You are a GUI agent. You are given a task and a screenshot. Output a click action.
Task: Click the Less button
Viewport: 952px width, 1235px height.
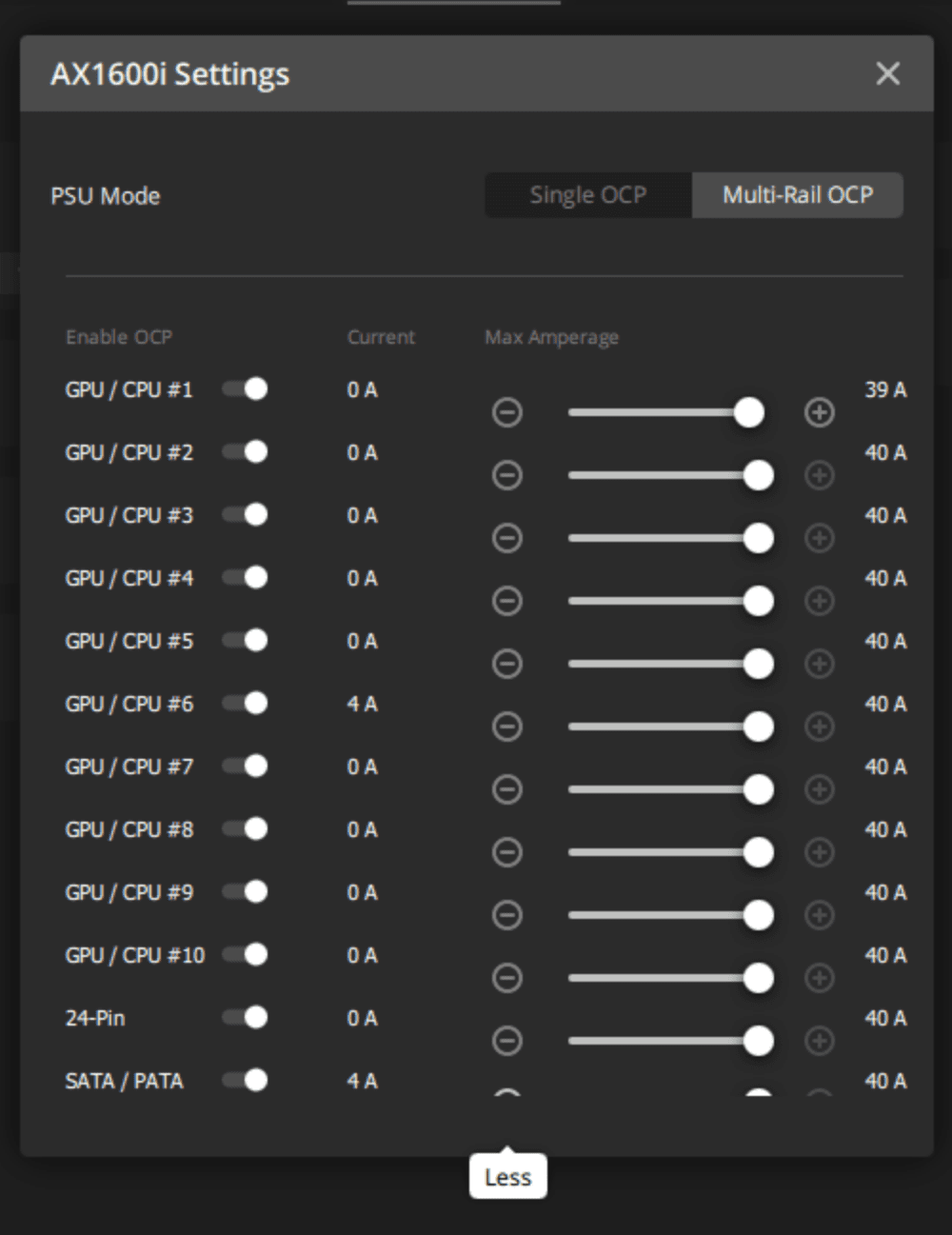click(x=507, y=1178)
